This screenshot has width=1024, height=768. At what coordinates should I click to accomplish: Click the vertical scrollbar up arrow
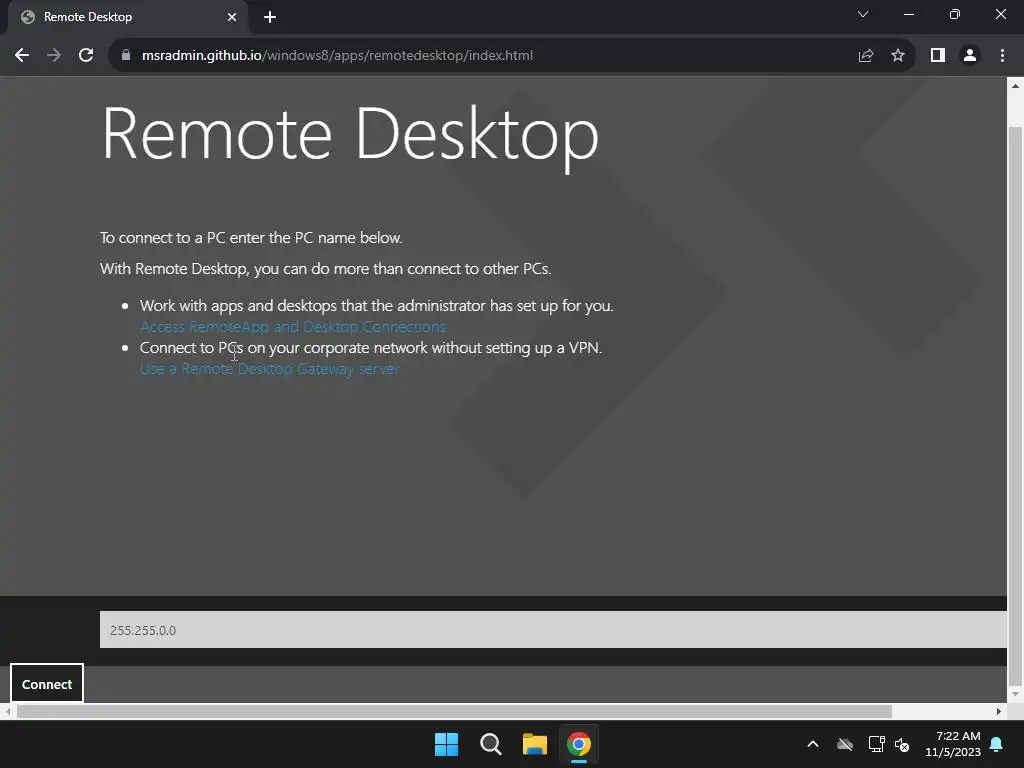pos(1015,86)
